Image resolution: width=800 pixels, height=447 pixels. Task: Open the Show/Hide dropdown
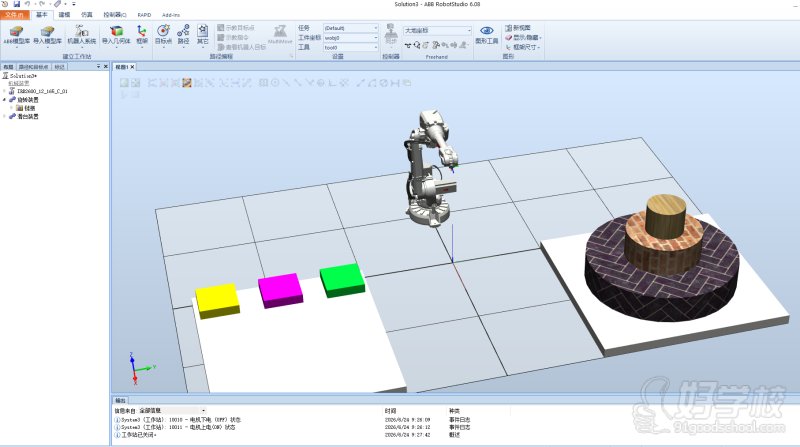coord(523,37)
